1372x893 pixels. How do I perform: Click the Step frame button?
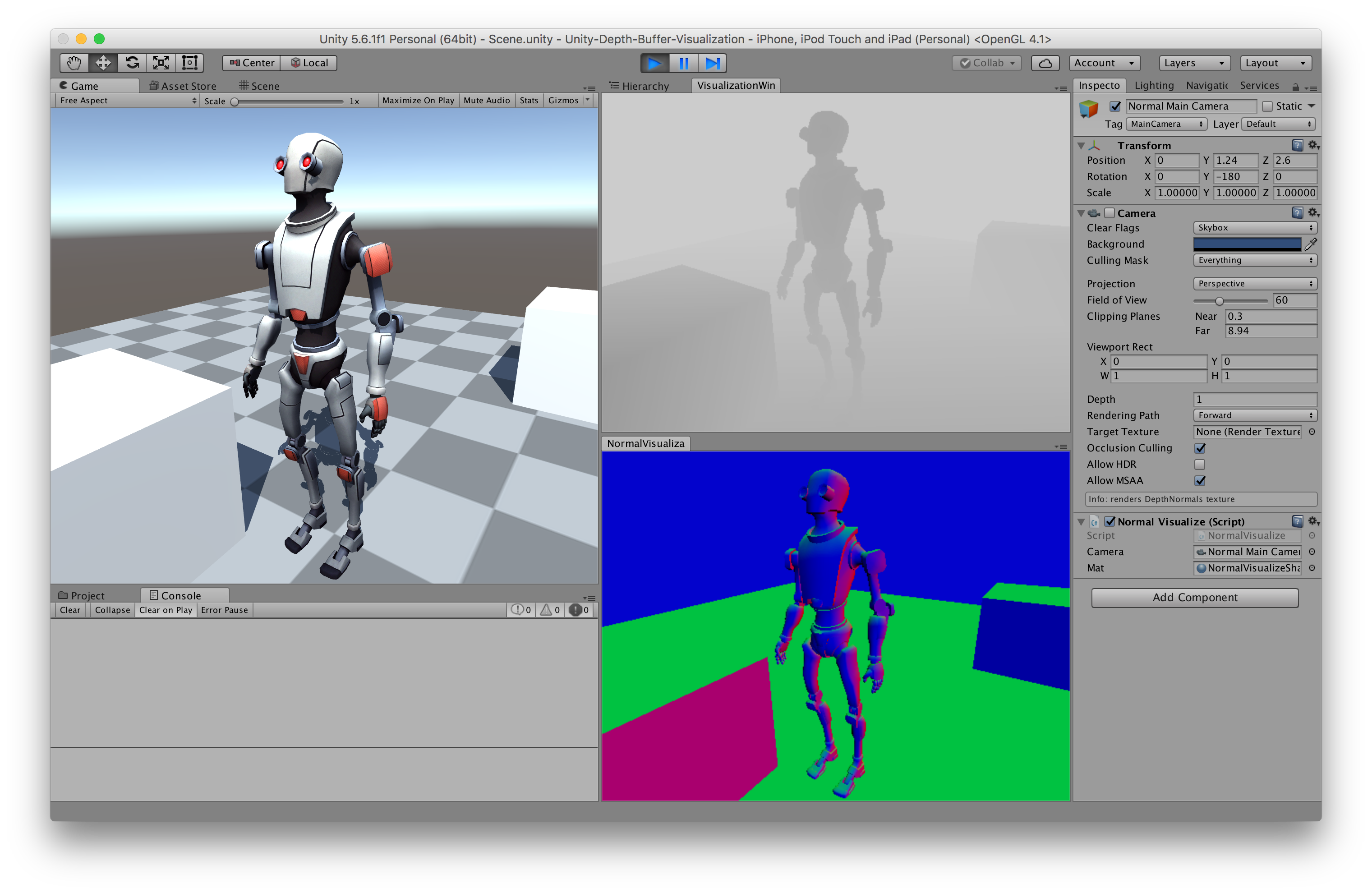click(713, 63)
